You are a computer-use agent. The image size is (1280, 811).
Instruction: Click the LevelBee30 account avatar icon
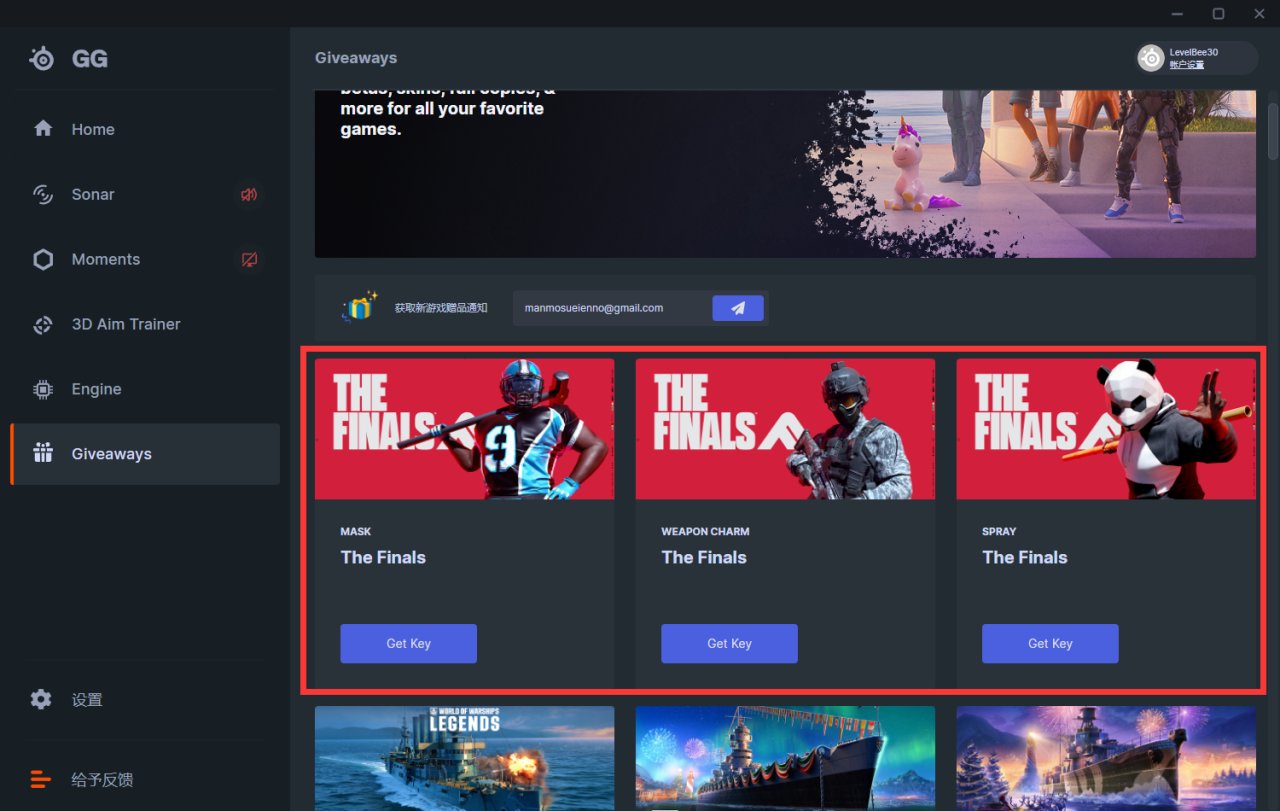point(1152,59)
